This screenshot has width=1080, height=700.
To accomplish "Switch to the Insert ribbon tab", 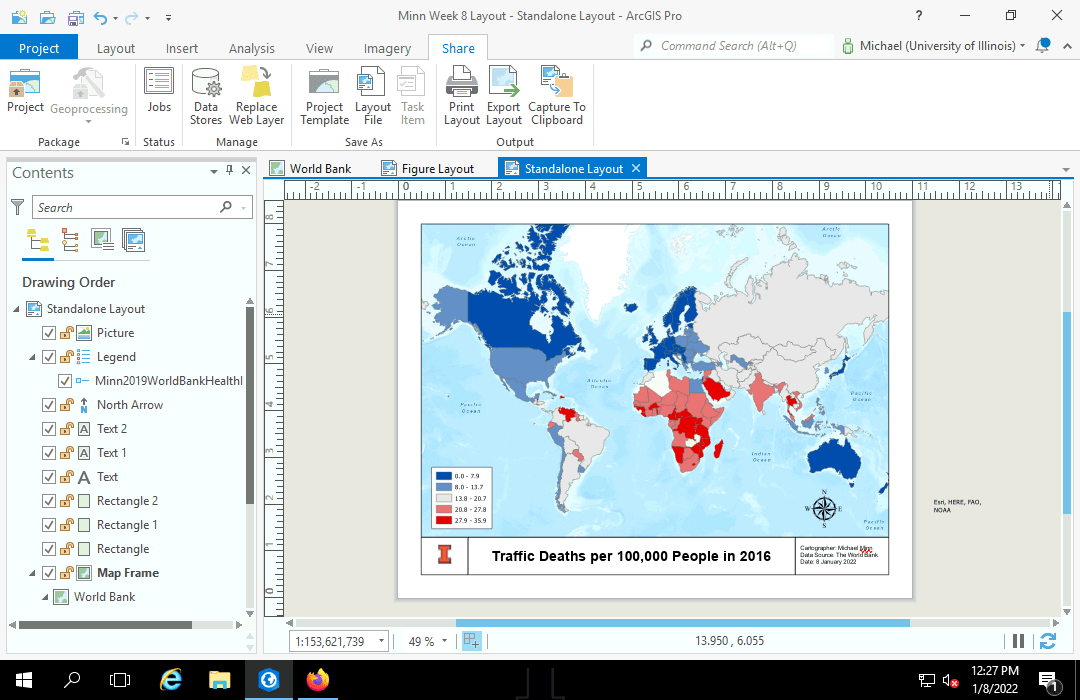I will click(x=182, y=48).
